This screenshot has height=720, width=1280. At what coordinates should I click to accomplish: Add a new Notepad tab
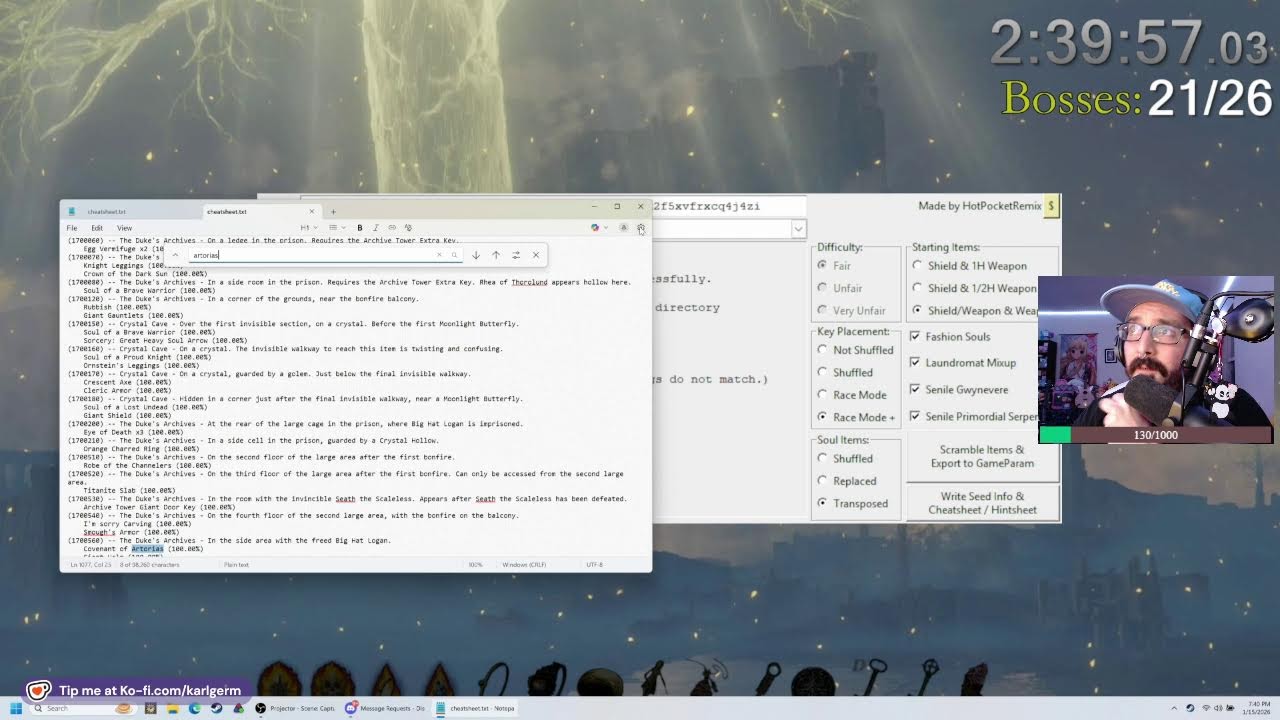click(x=333, y=211)
